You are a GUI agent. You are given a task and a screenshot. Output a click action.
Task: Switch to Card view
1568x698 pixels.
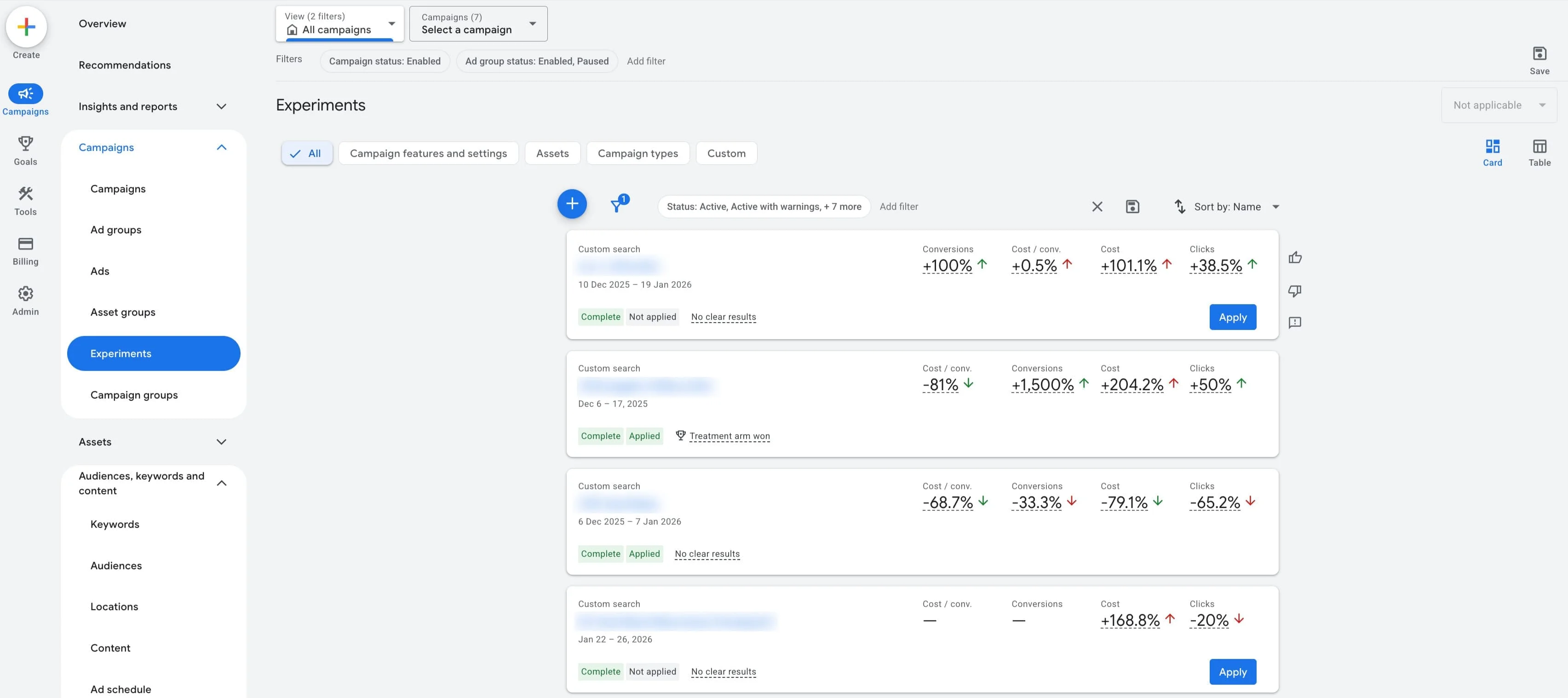(x=1492, y=152)
